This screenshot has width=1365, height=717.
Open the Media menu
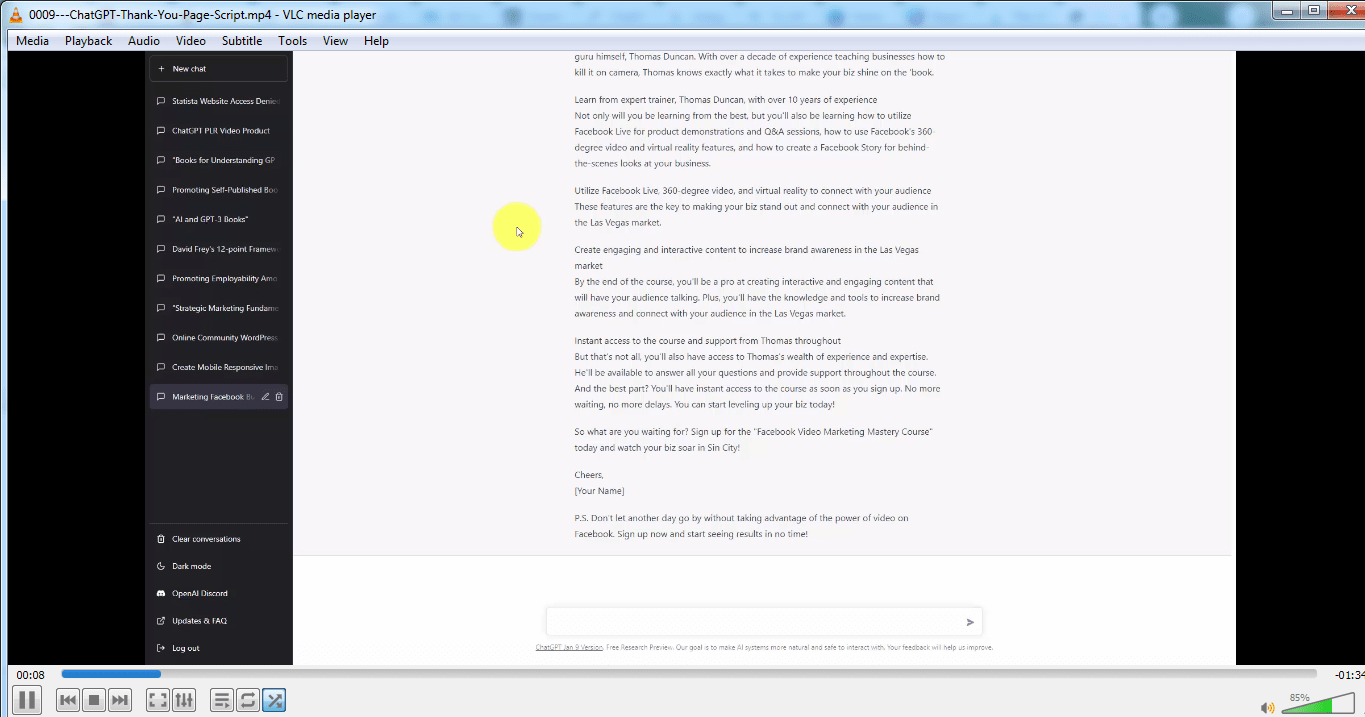(32, 41)
